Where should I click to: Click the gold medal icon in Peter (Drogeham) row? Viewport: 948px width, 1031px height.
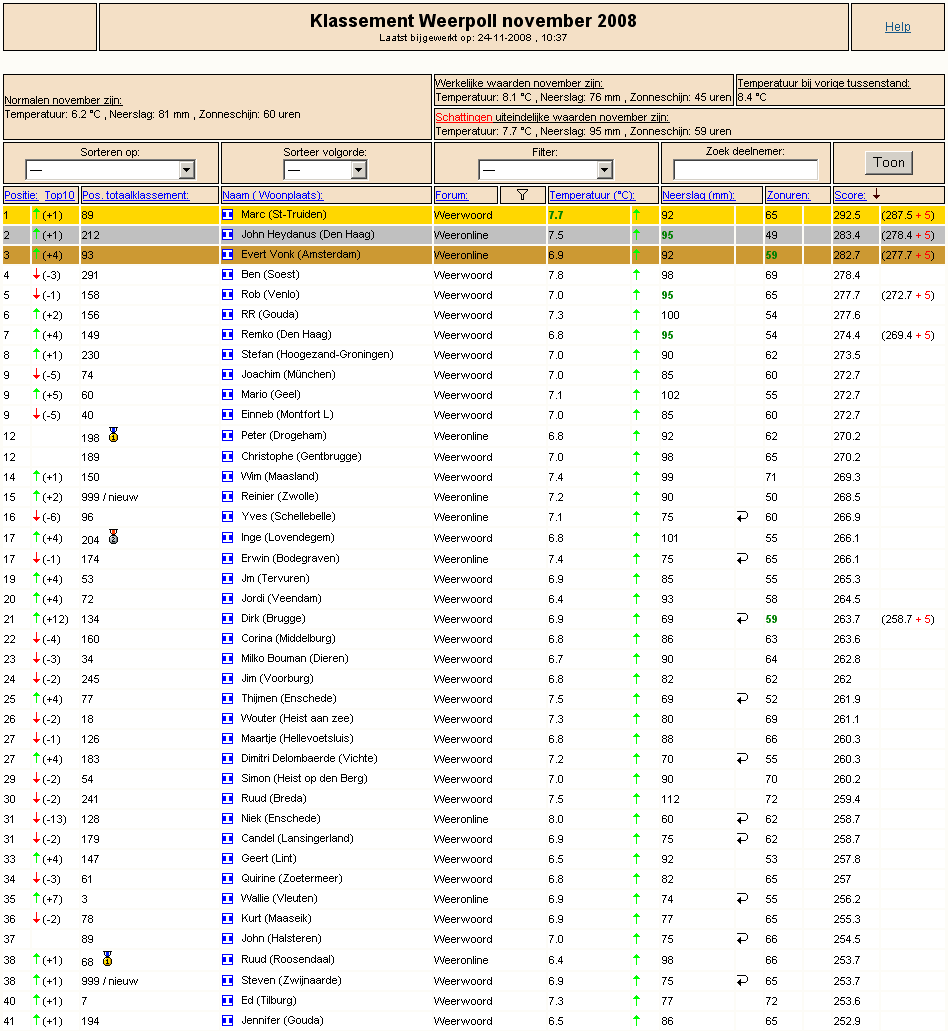[113, 435]
